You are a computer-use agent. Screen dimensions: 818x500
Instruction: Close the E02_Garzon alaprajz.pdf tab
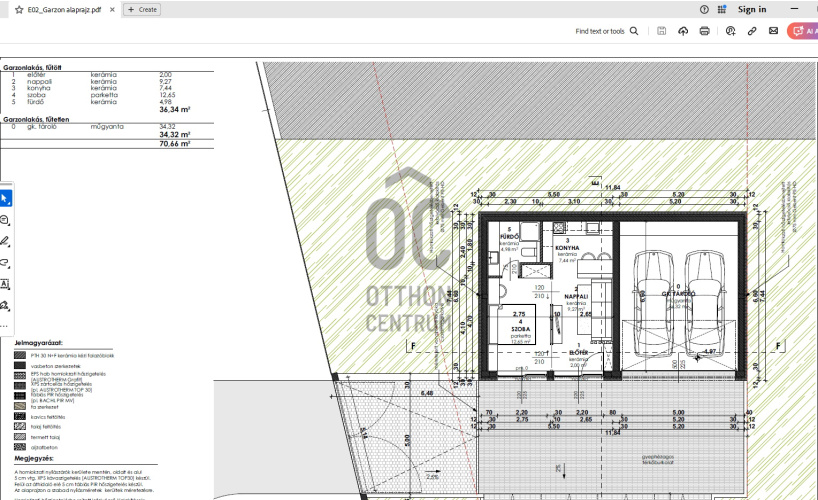click(x=110, y=9)
